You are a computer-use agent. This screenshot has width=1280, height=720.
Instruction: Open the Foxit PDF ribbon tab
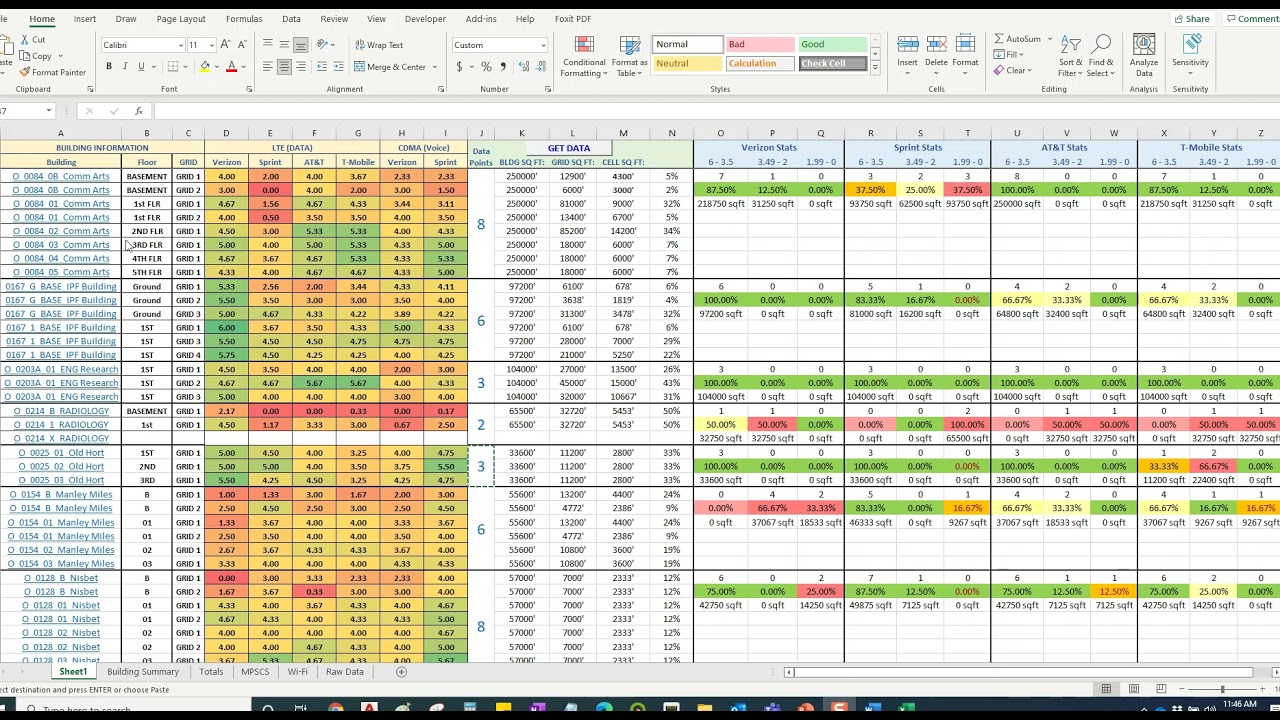573,19
